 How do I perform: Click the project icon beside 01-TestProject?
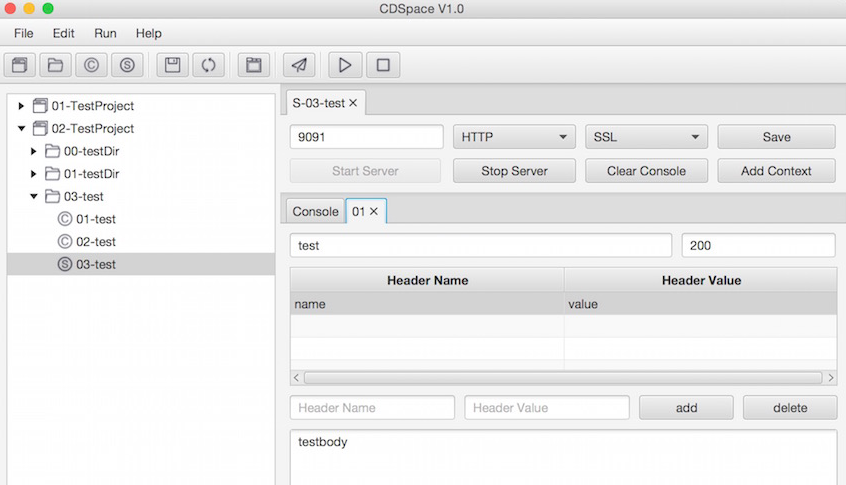[x=40, y=105]
